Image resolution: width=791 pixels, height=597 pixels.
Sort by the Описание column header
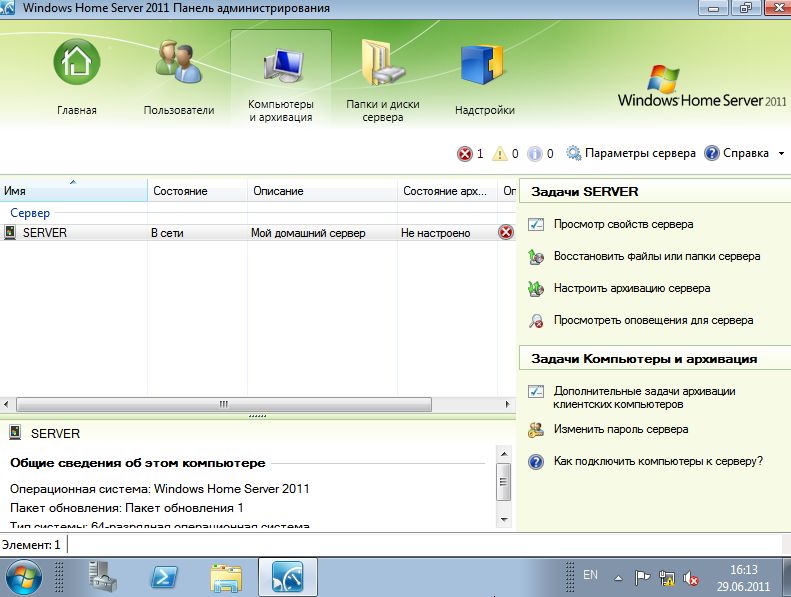point(322,191)
